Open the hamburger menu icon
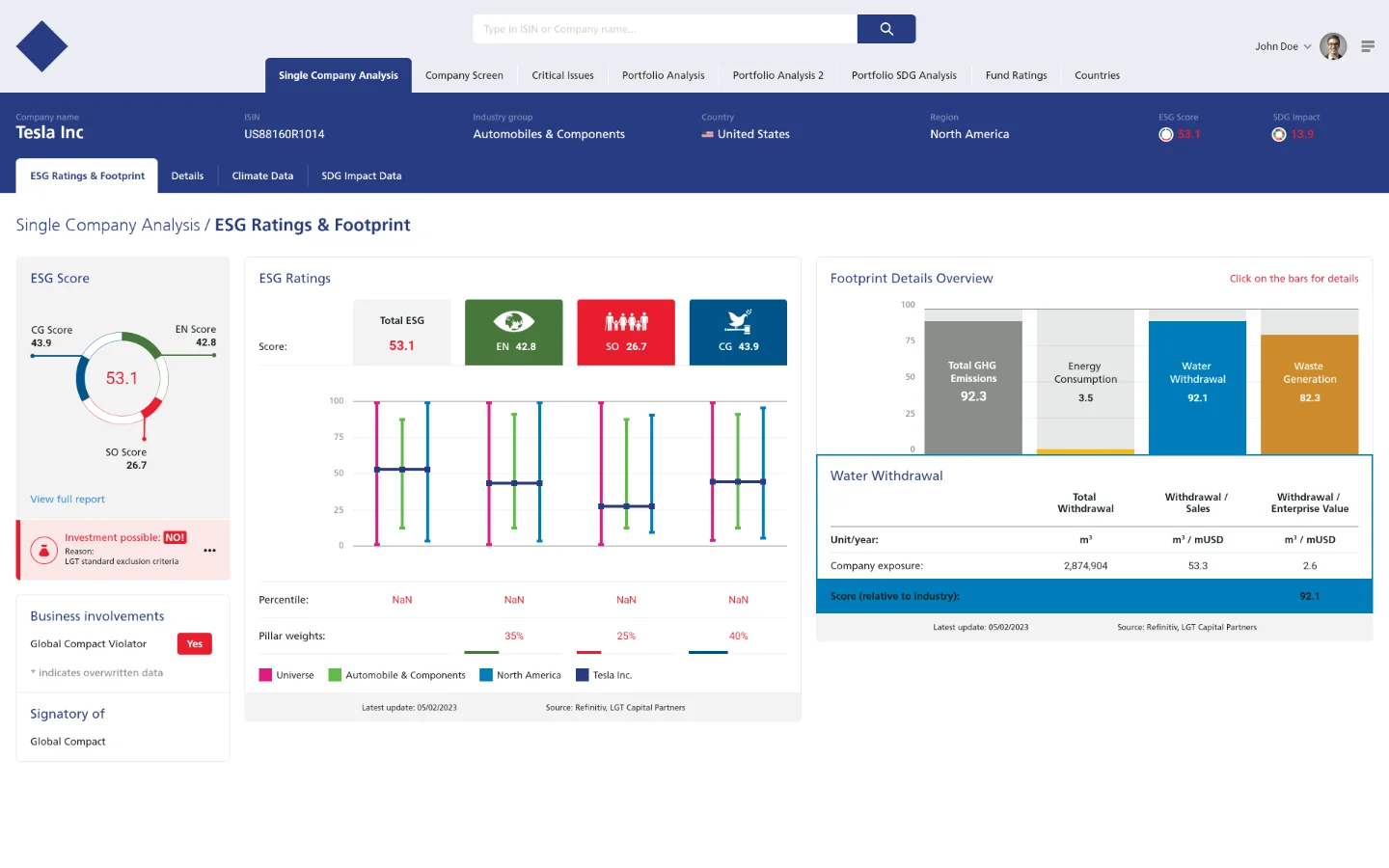 coord(1368,46)
